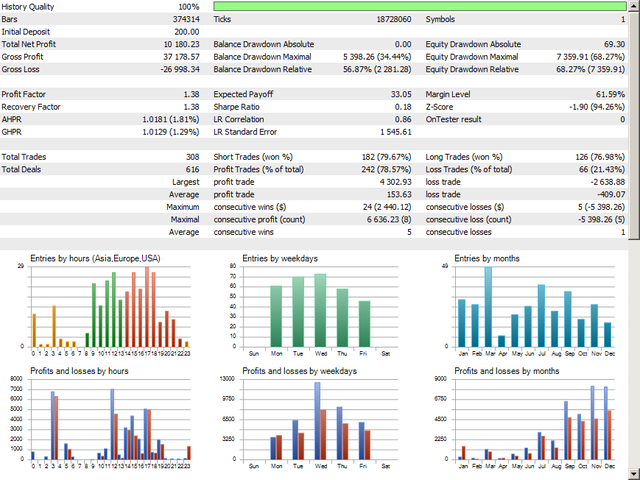This screenshot has height=480, width=640.
Task: Click the Bars value 374314
Action: point(184,19)
